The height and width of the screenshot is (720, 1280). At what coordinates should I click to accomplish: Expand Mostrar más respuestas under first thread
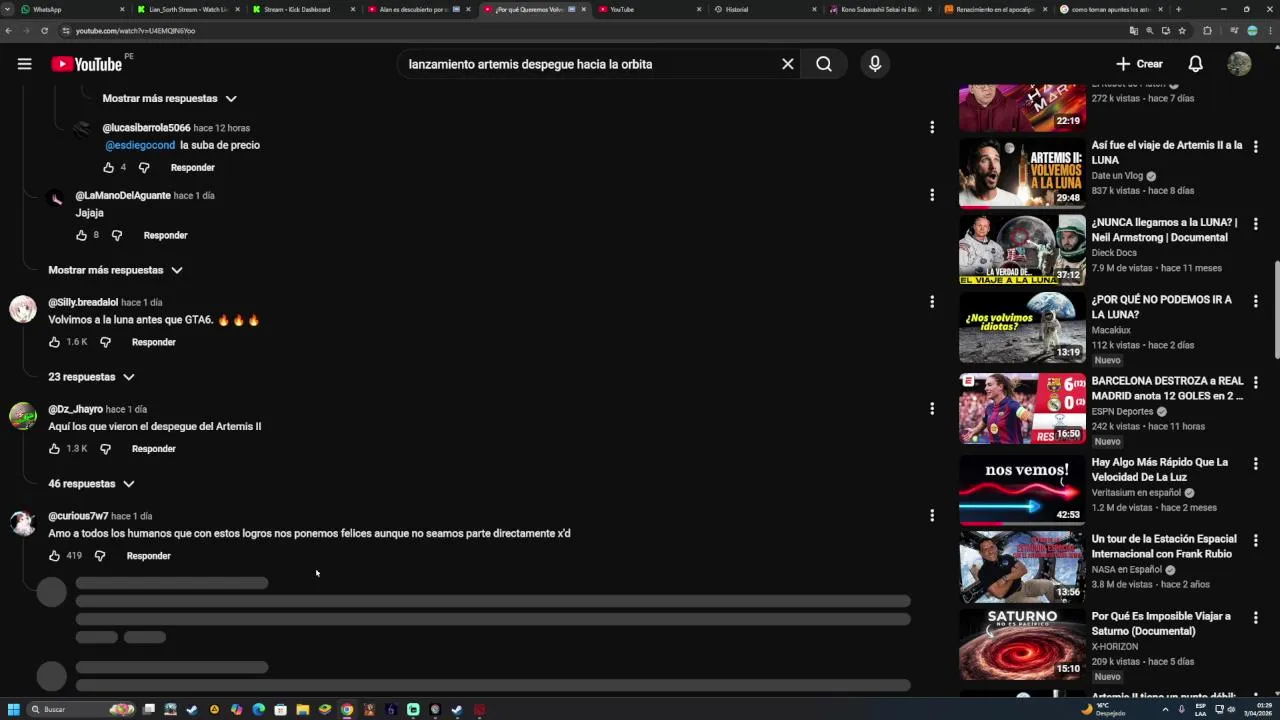point(169,98)
